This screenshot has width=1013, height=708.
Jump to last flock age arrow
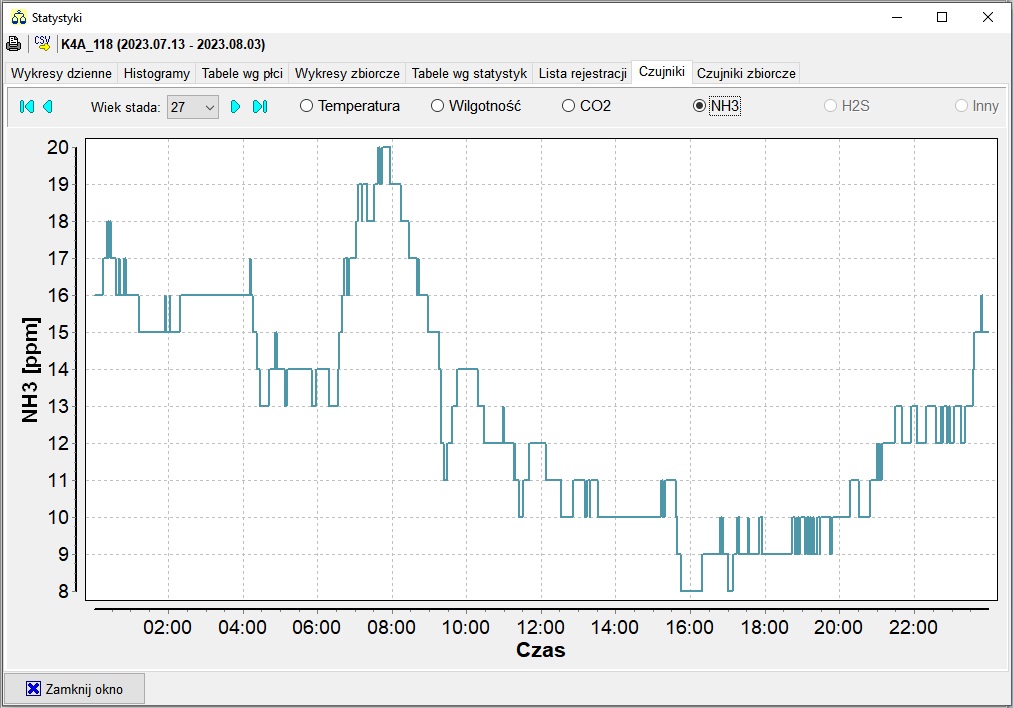tap(260, 106)
